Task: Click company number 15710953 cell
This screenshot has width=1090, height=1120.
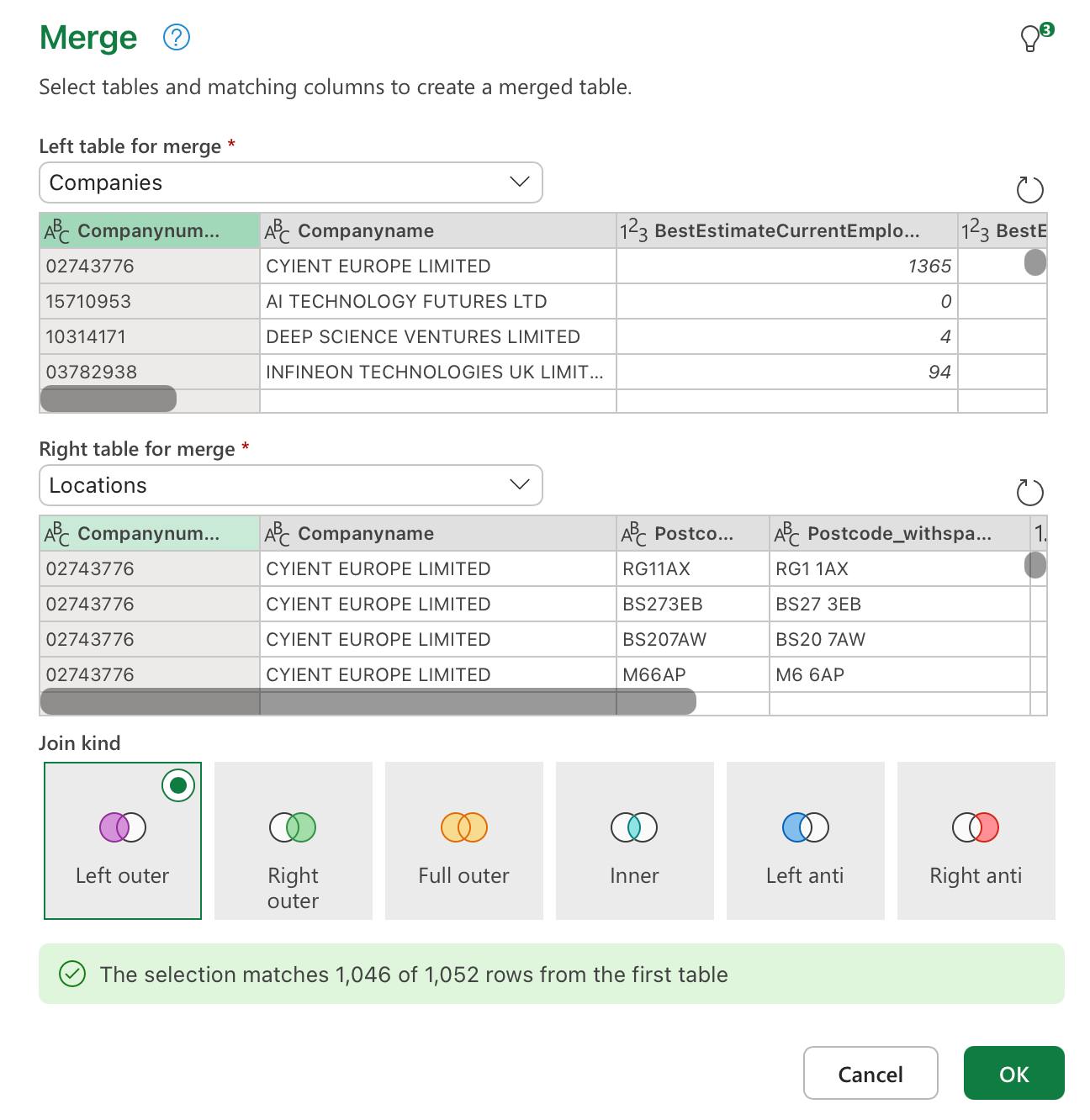Action: [x=150, y=301]
